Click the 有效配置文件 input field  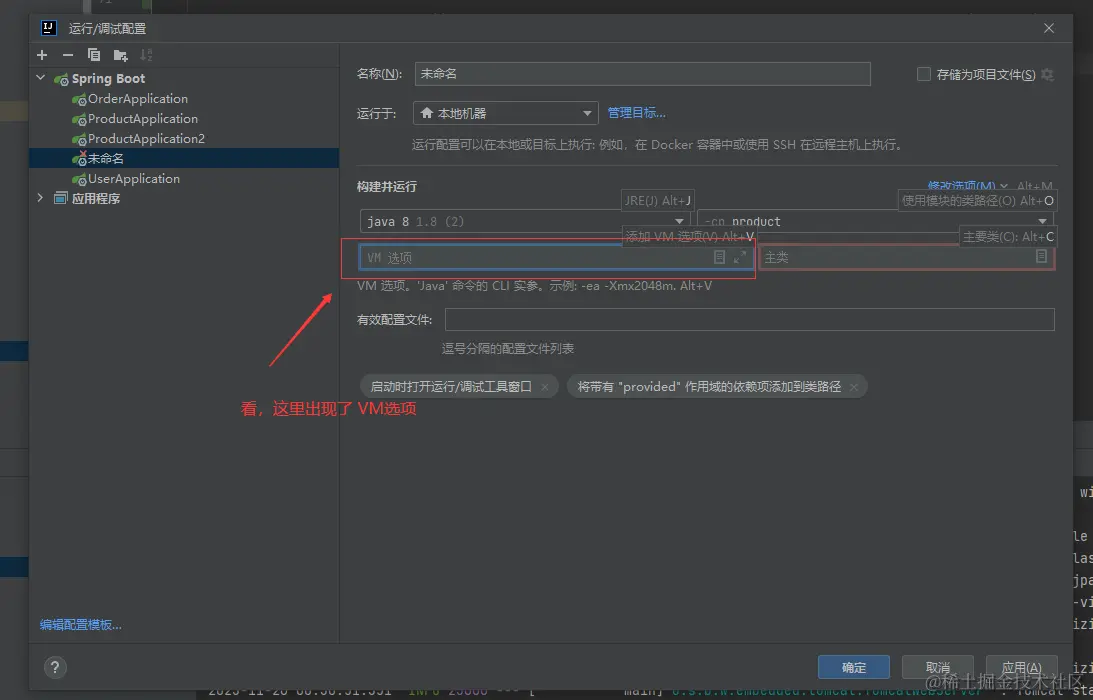749,319
